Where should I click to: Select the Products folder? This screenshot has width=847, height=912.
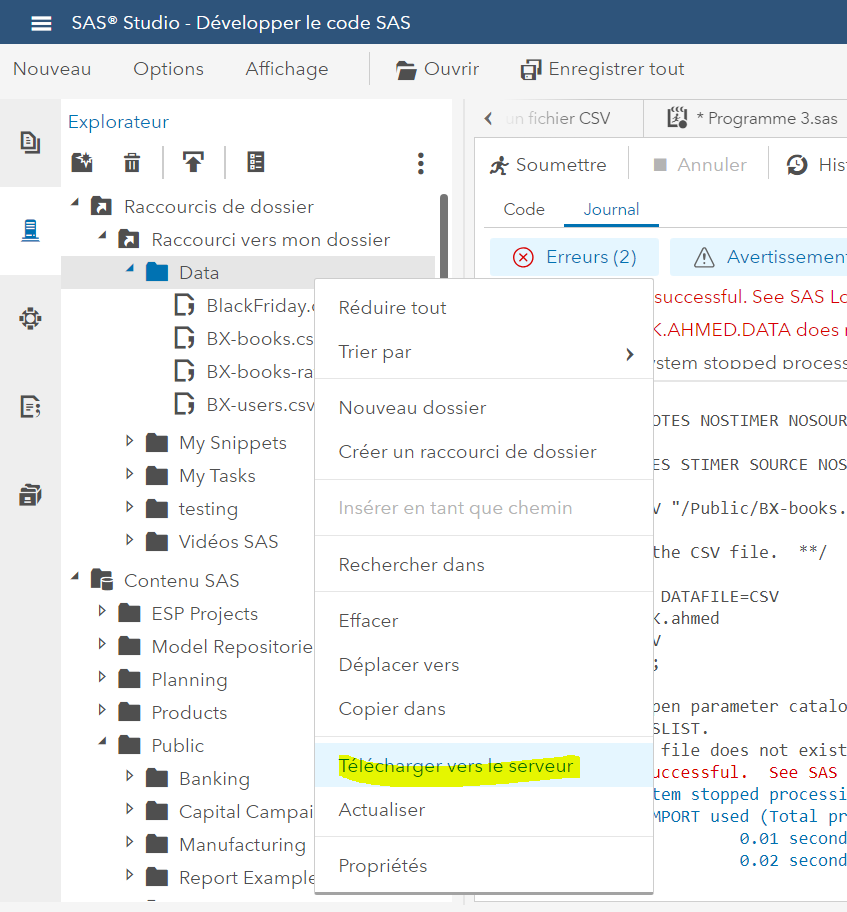point(188,712)
